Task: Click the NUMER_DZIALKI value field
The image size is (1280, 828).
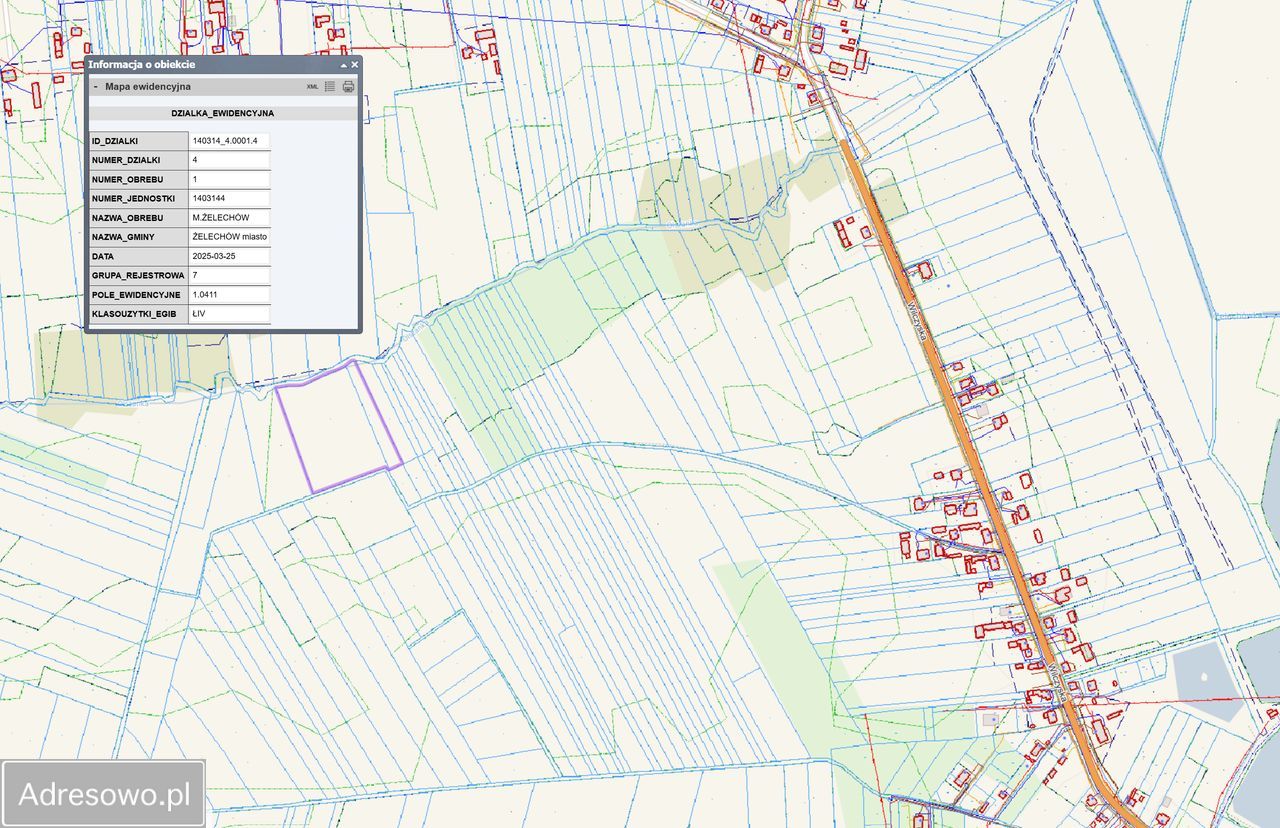Action: coord(229,160)
